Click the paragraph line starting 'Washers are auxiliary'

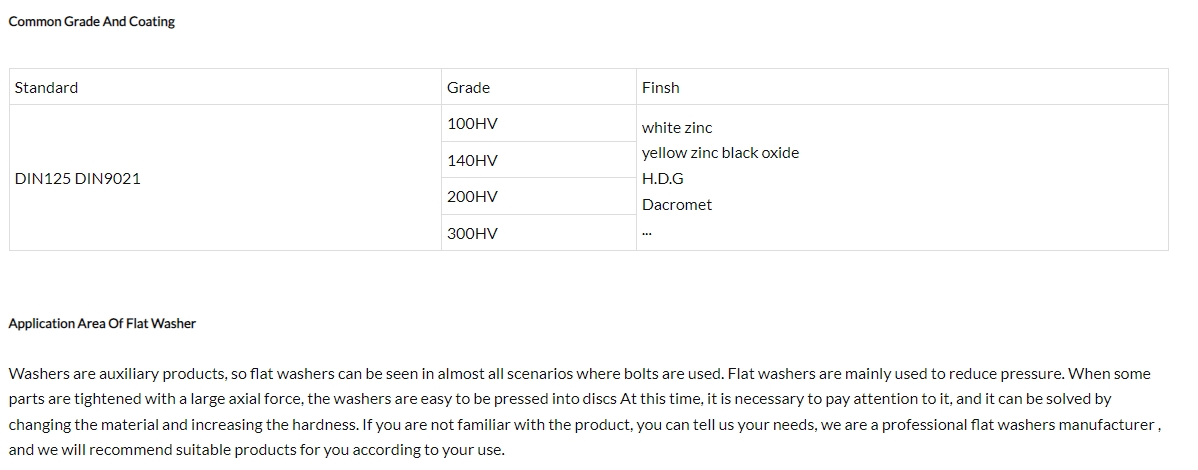point(579,374)
